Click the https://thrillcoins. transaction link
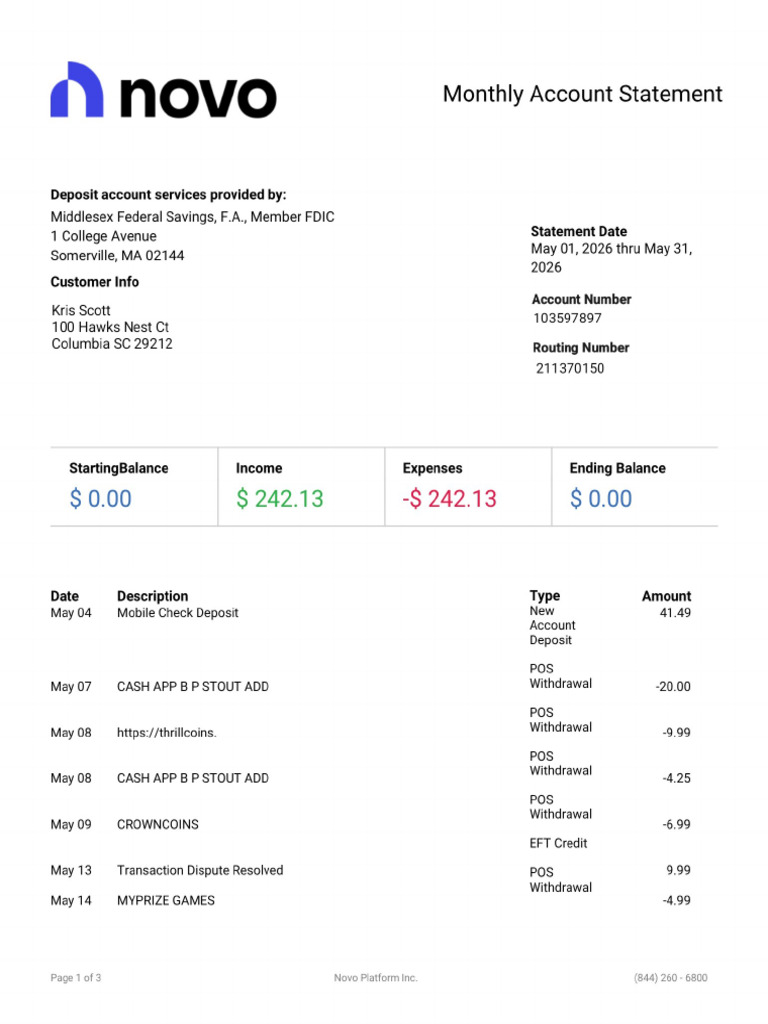This screenshot has height=1024, width=768. (x=167, y=733)
